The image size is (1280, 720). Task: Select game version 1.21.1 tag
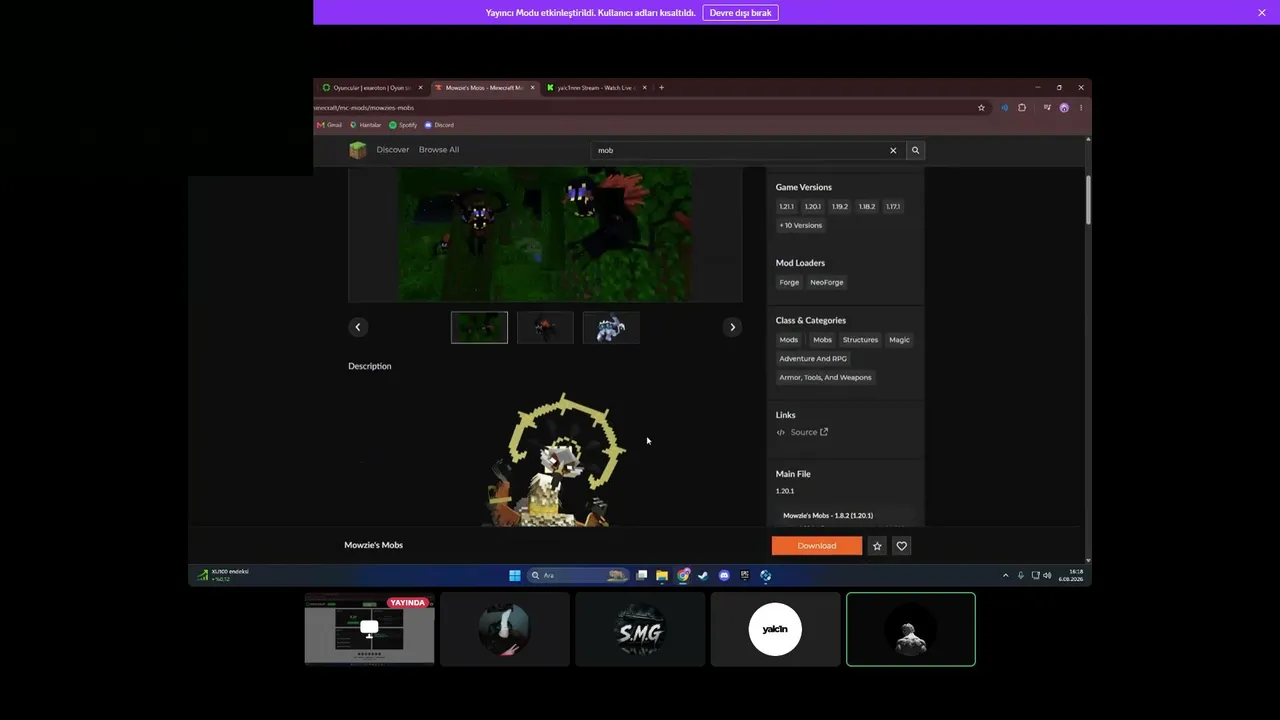pos(787,207)
